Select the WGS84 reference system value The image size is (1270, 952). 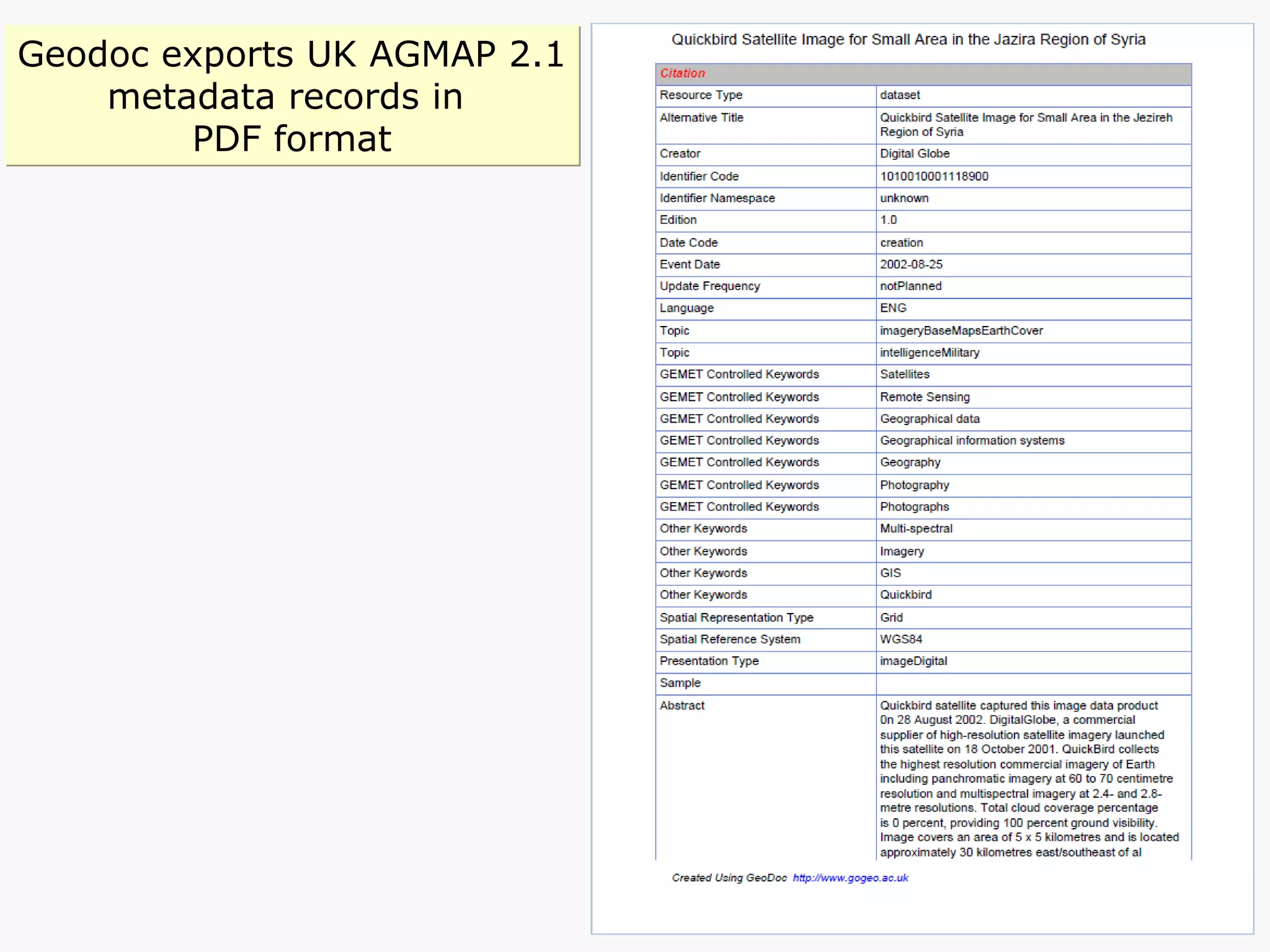click(x=901, y=640)
